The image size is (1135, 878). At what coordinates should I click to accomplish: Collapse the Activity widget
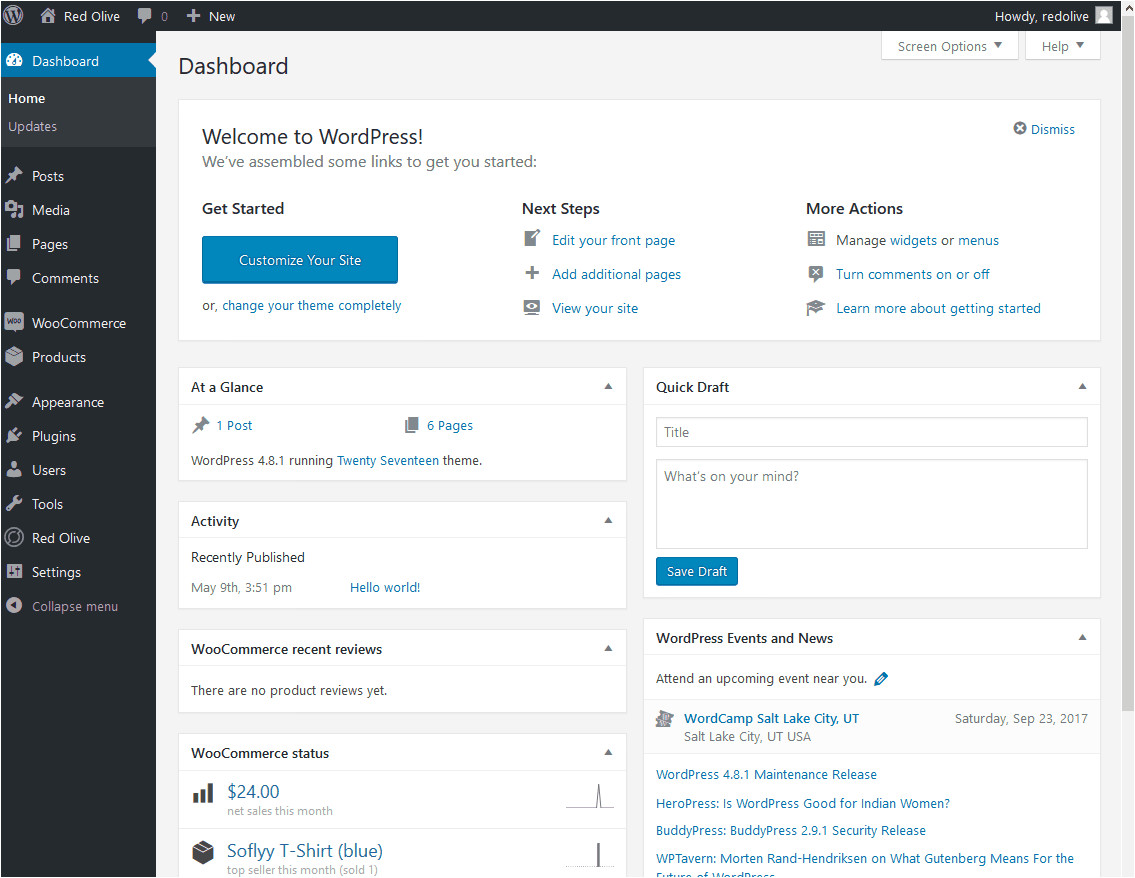tap(609, 520)
